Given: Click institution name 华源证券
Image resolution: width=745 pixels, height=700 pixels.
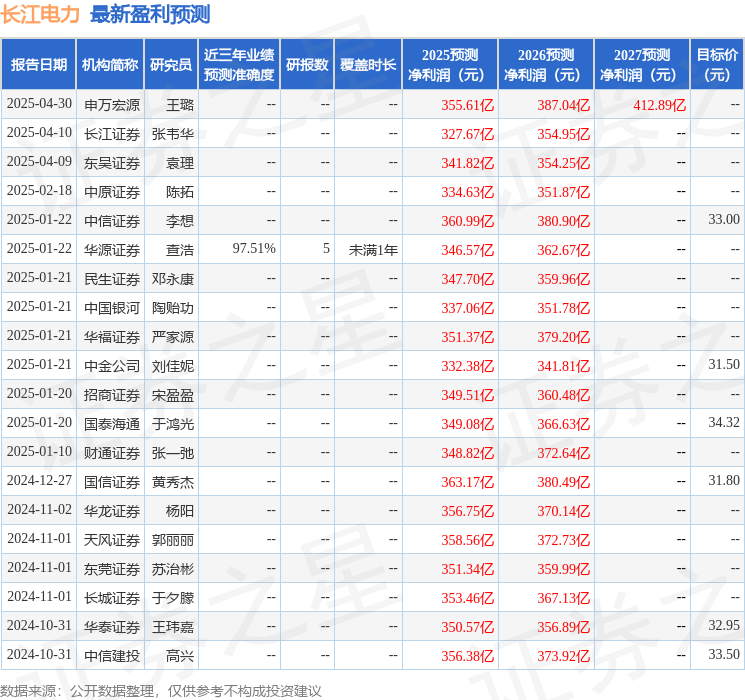Looking at the screenshot, I should pyautogui.click(x=112, y=250).
